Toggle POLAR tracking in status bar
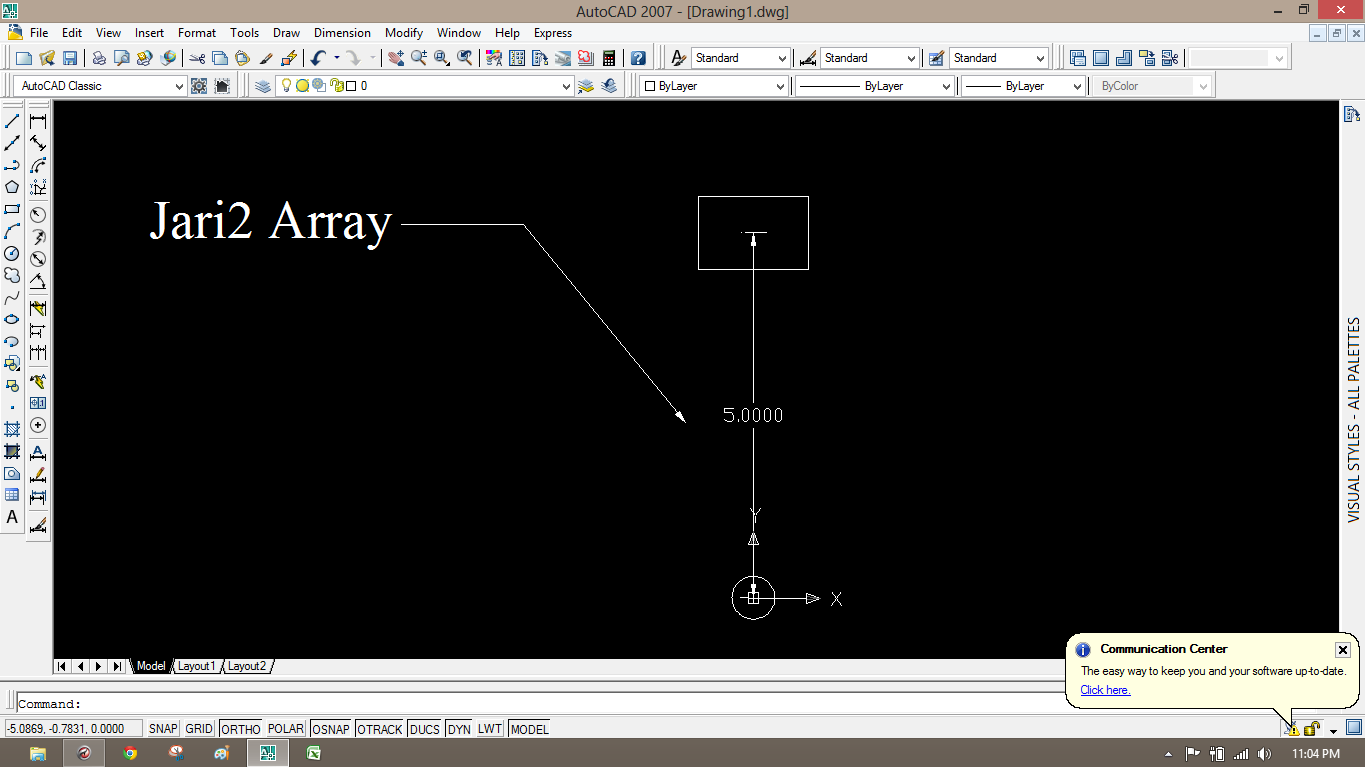Image resolution: width=1365 pixels, height=767 pixels. point(286,729)
